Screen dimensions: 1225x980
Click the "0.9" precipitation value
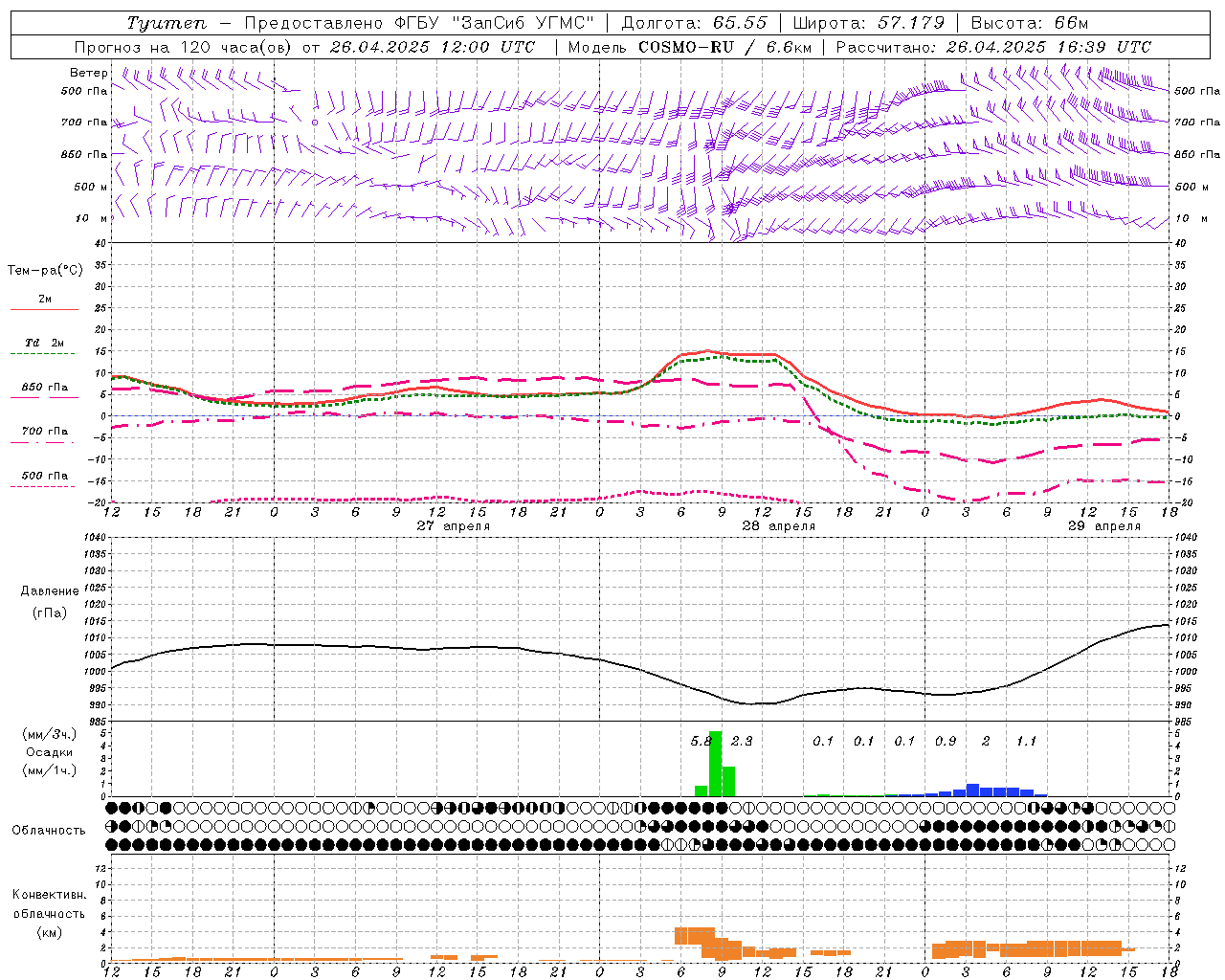(x=946, y=741)
